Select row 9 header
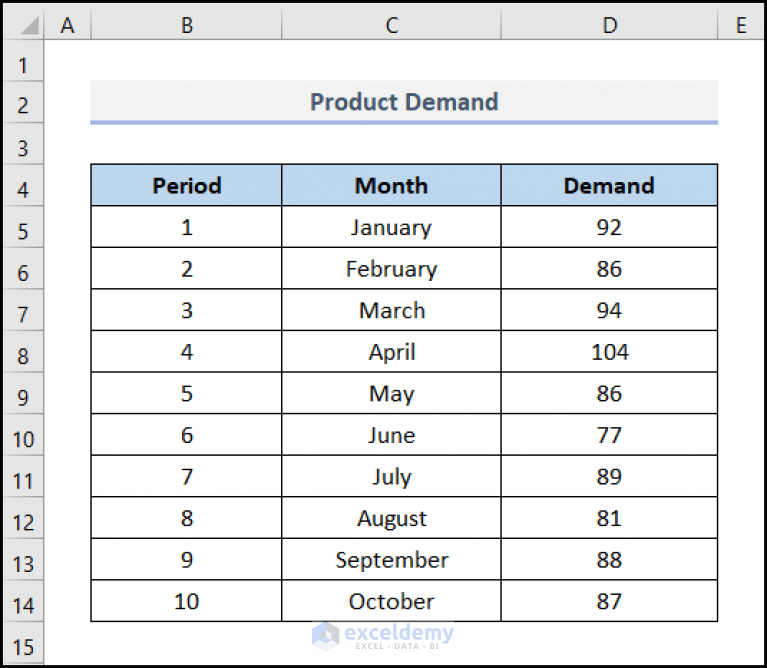Image resolution: width=767 pixels, height=668 pixels. pos(23,393)
